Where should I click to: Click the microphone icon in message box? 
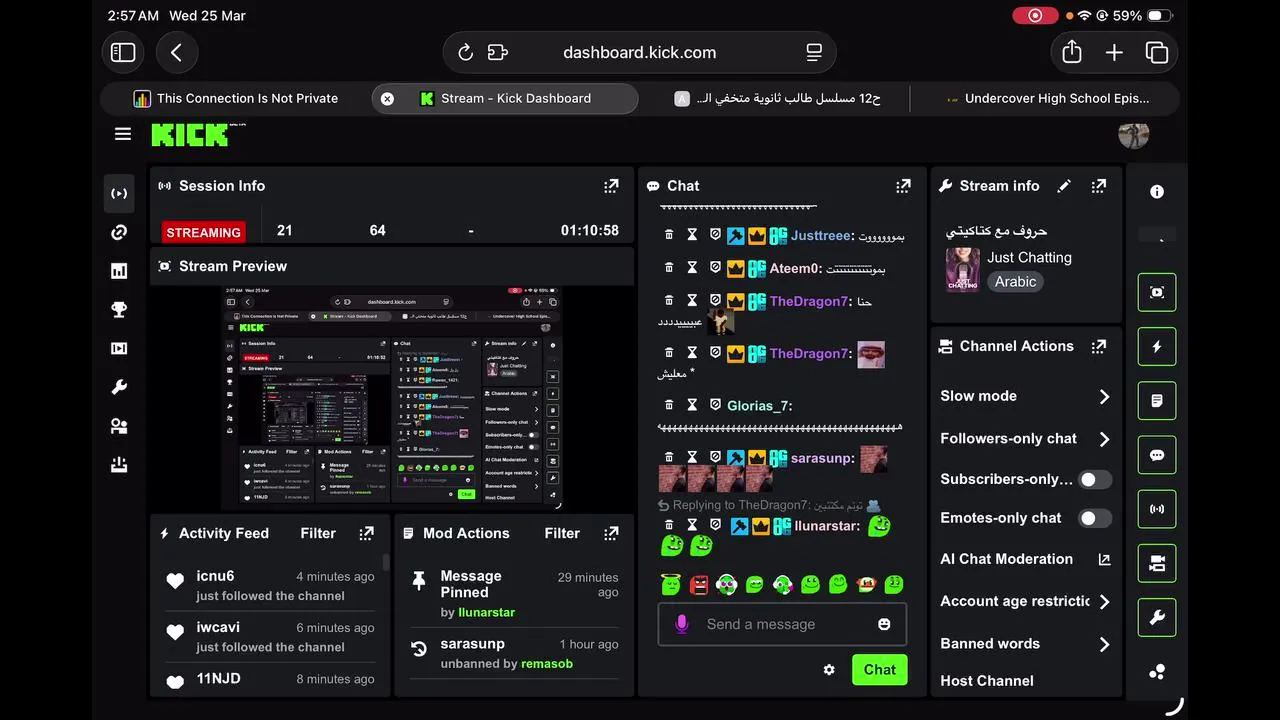682,624
